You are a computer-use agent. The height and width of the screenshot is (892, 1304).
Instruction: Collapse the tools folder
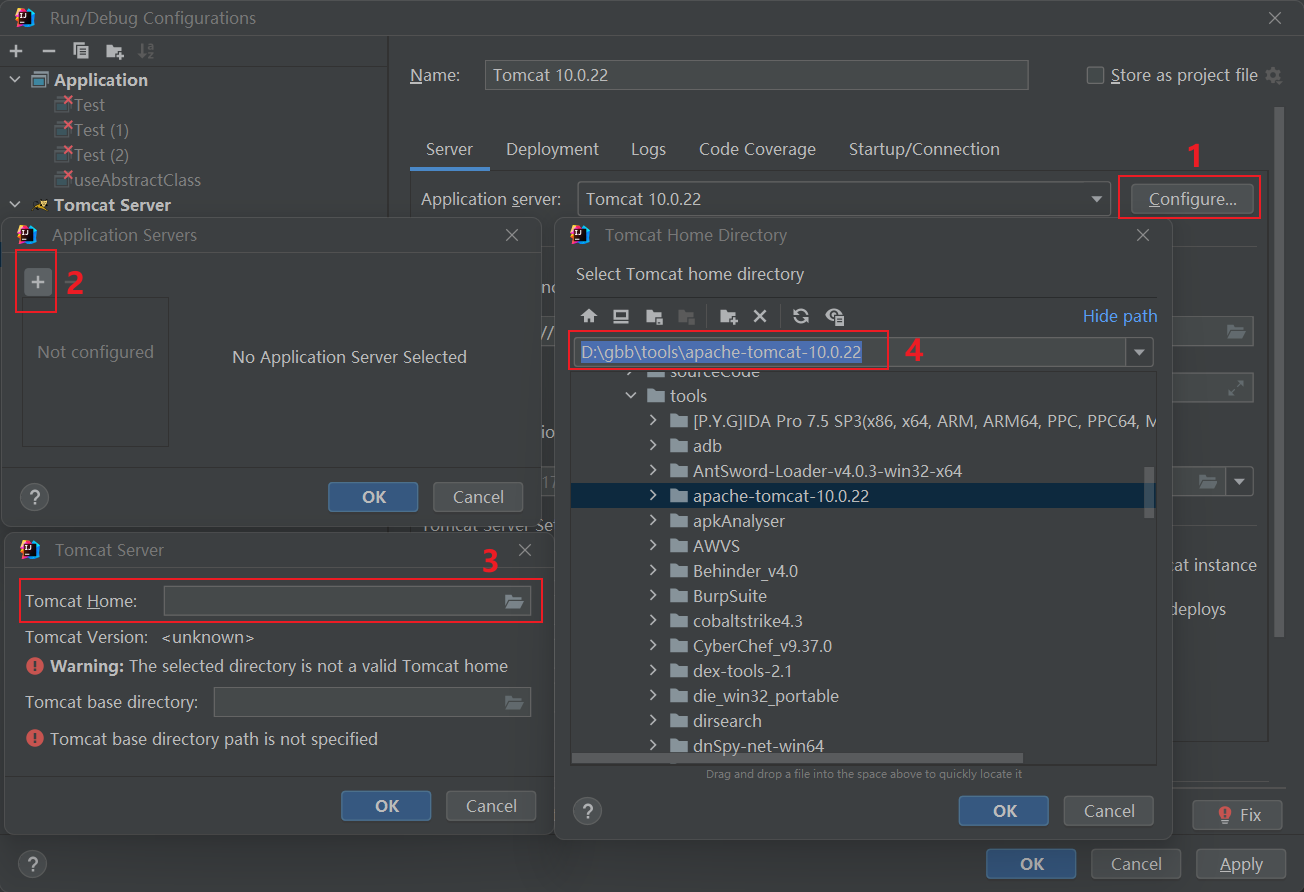click(631, 396)
